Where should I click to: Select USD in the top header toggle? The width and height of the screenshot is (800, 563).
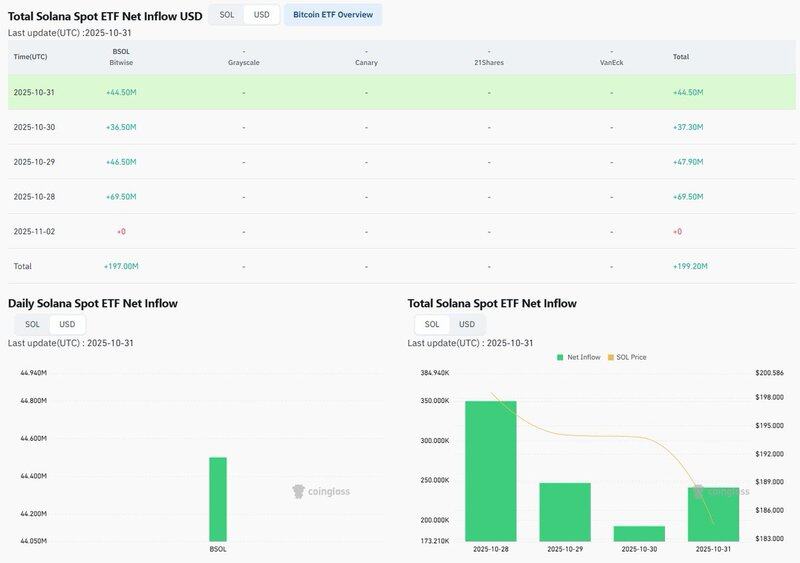point(261,15)
